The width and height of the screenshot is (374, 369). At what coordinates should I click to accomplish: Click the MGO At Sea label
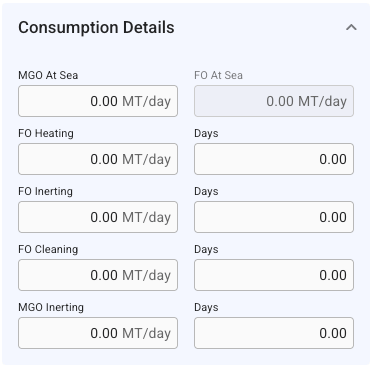pyautogui.click(x=48, y=75)
